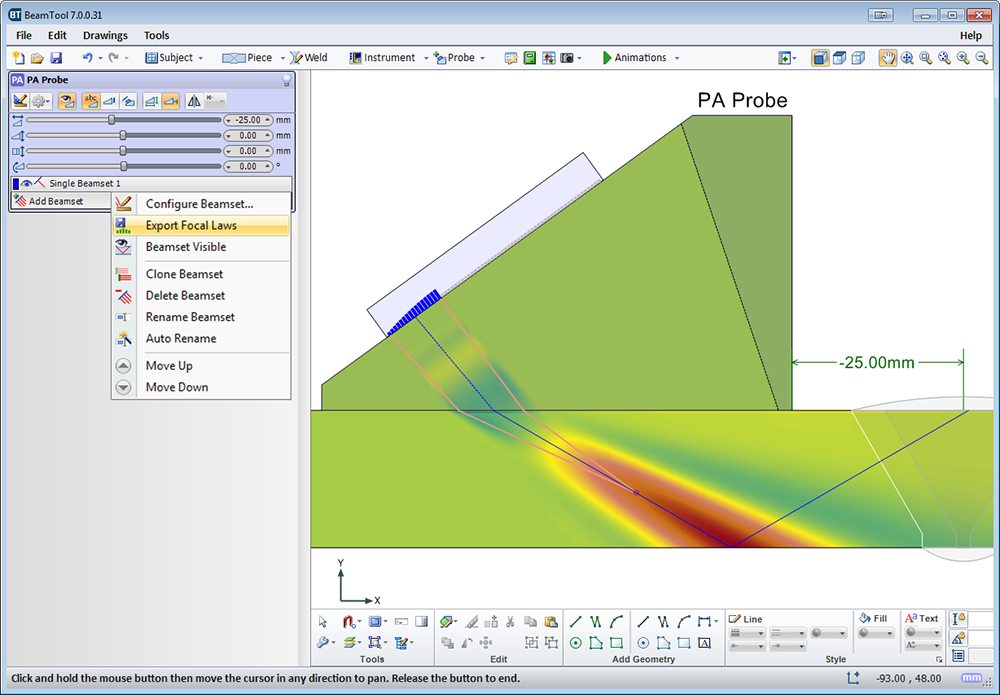Click the green line geometry tool

click(x=575, y=622)
